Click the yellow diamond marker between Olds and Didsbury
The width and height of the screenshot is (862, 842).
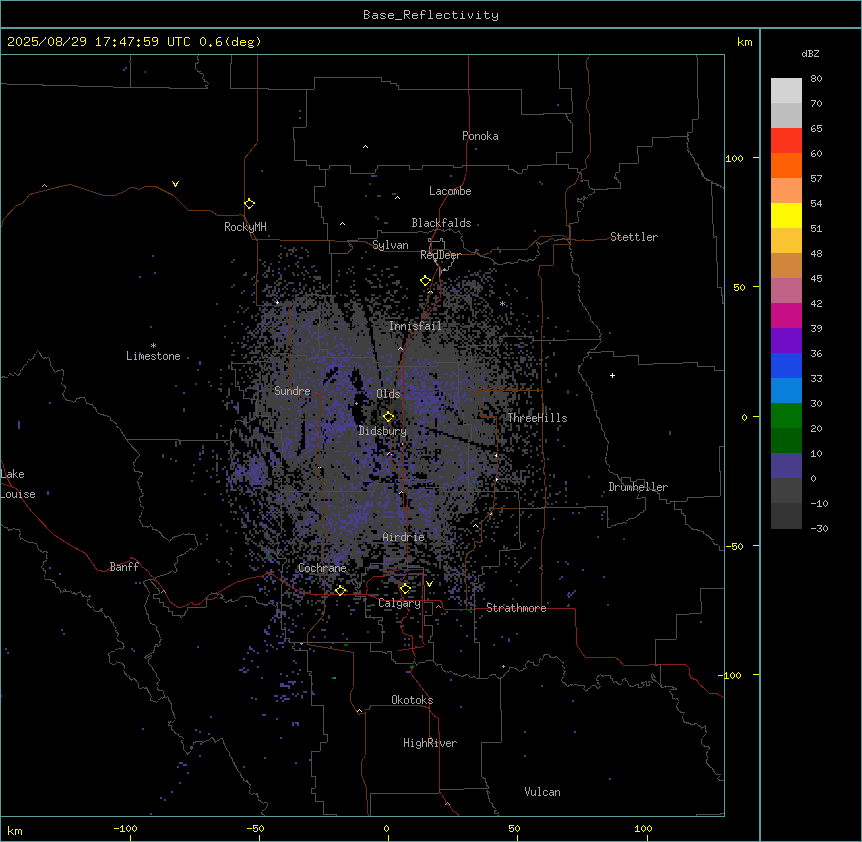point(389,417)
